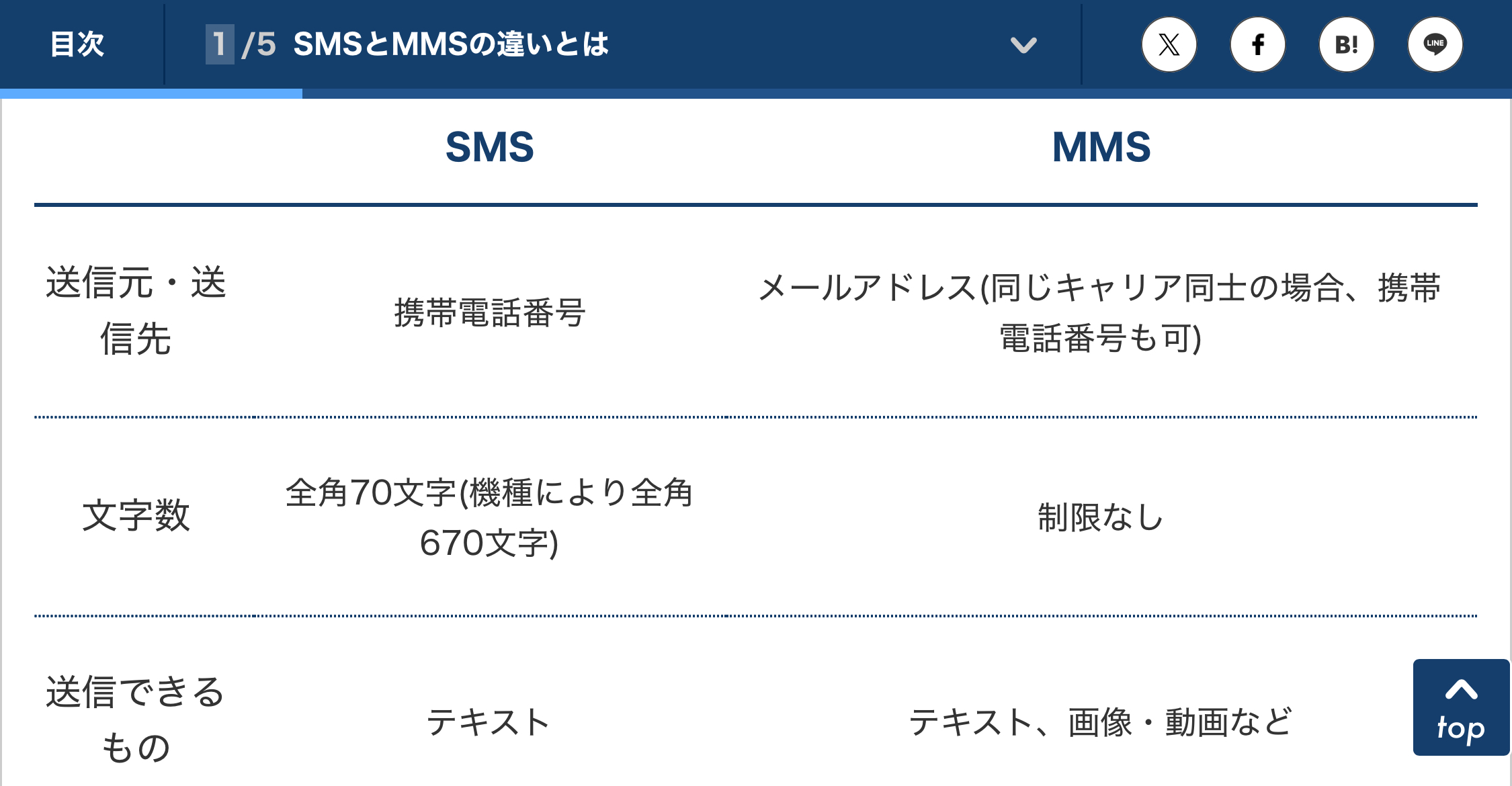Select the MMS column header
The image size is (1512, 786).
coord(1101,147)
